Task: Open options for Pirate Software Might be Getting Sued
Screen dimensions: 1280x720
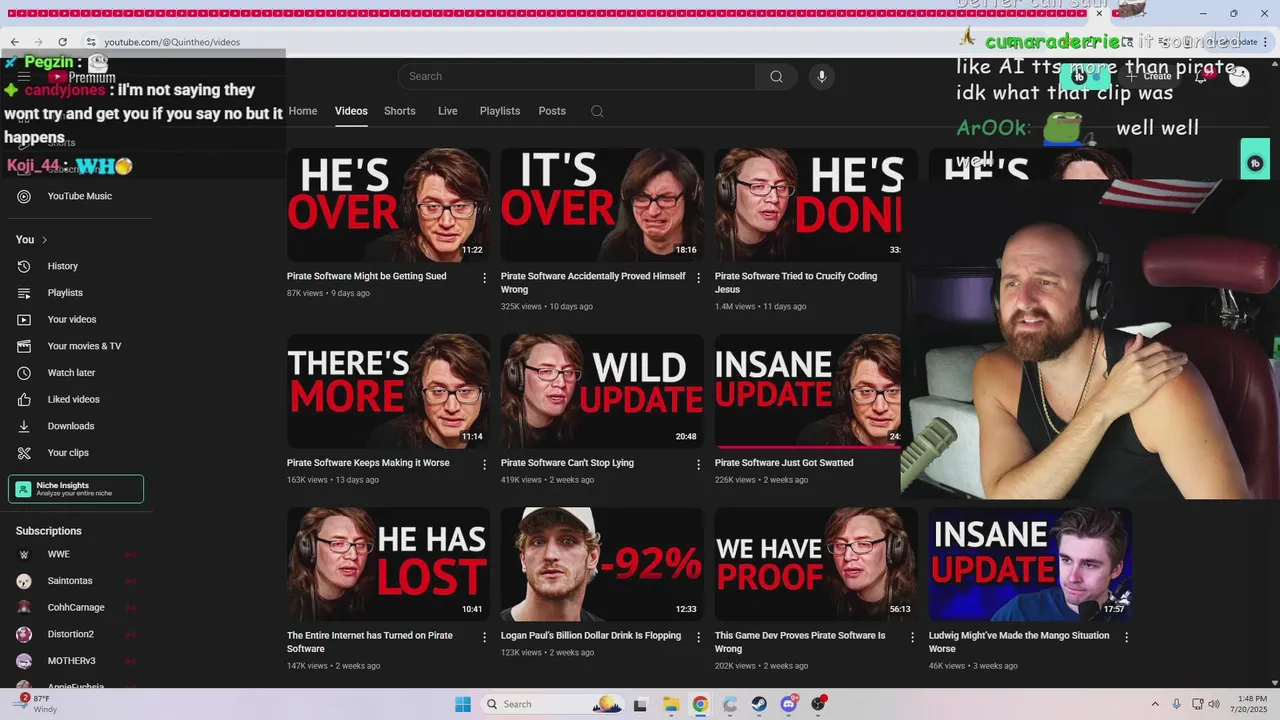Action: point(485,278)
